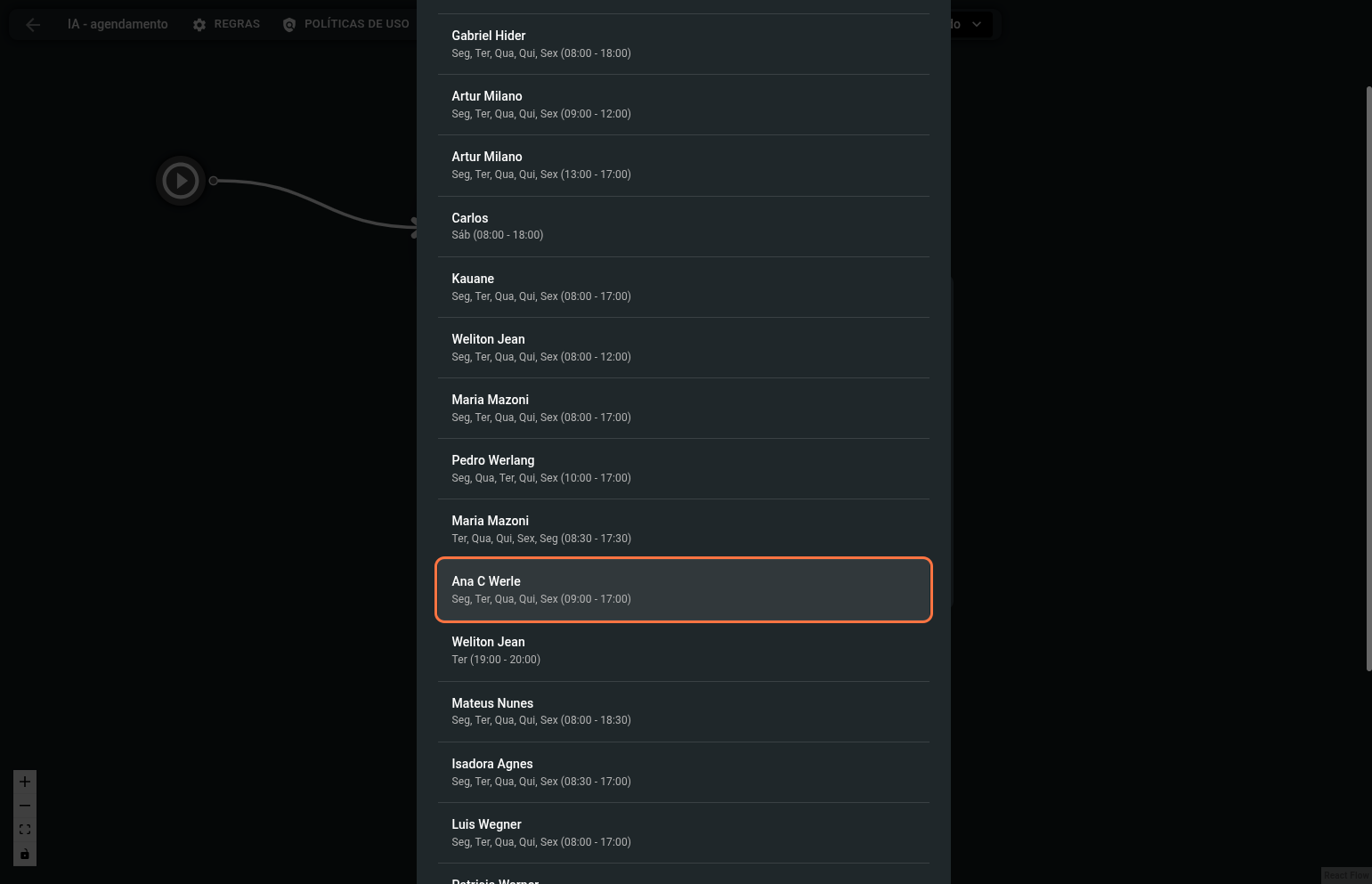Open POLÍTICAS DE USO shield icon
Screen dimensions: 1372x884
(289, 25)
